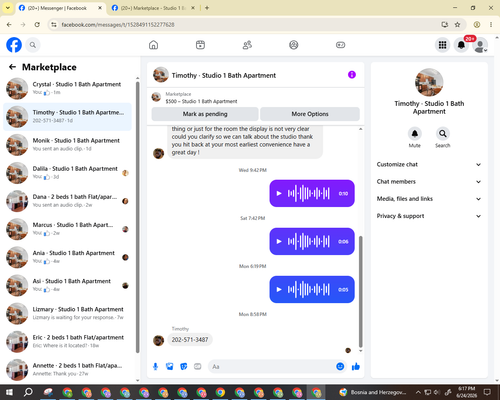This screenshot has height=400, width=500.
Task: Open Lizmary - Studio 1 Bath Apartment chat
Action: point(67,313)
